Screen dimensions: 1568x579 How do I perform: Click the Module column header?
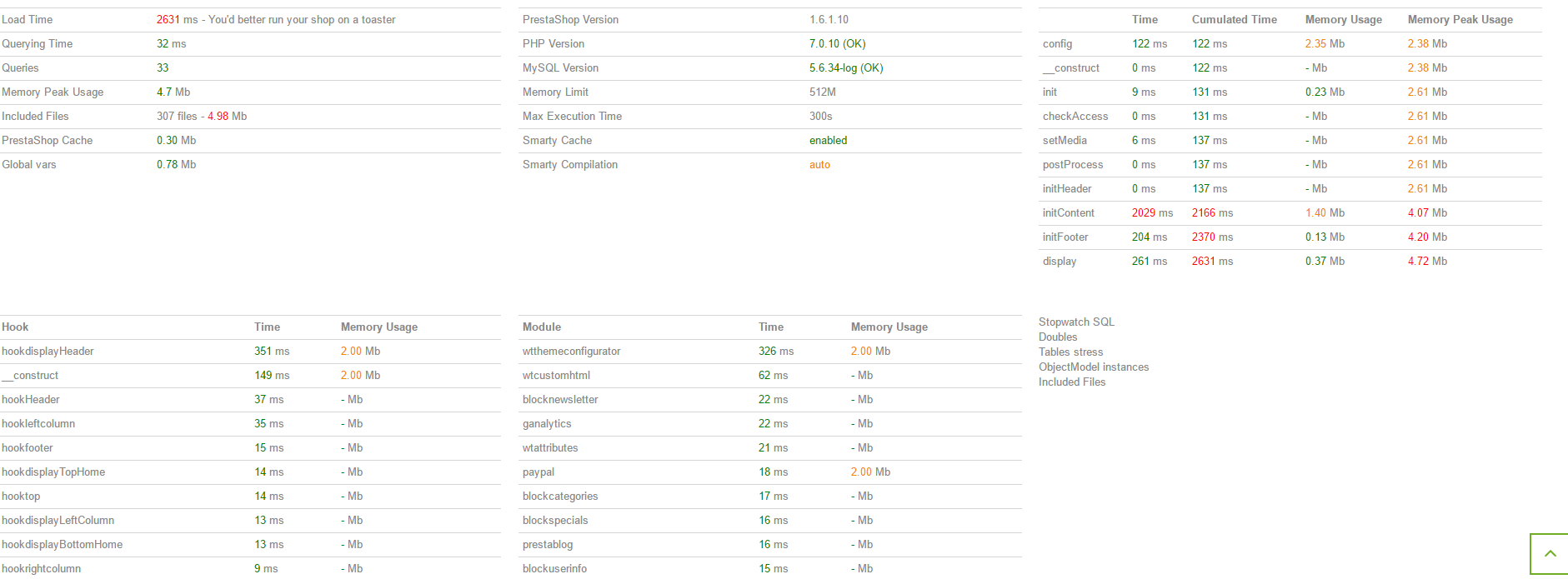click(x=542, y=327)
